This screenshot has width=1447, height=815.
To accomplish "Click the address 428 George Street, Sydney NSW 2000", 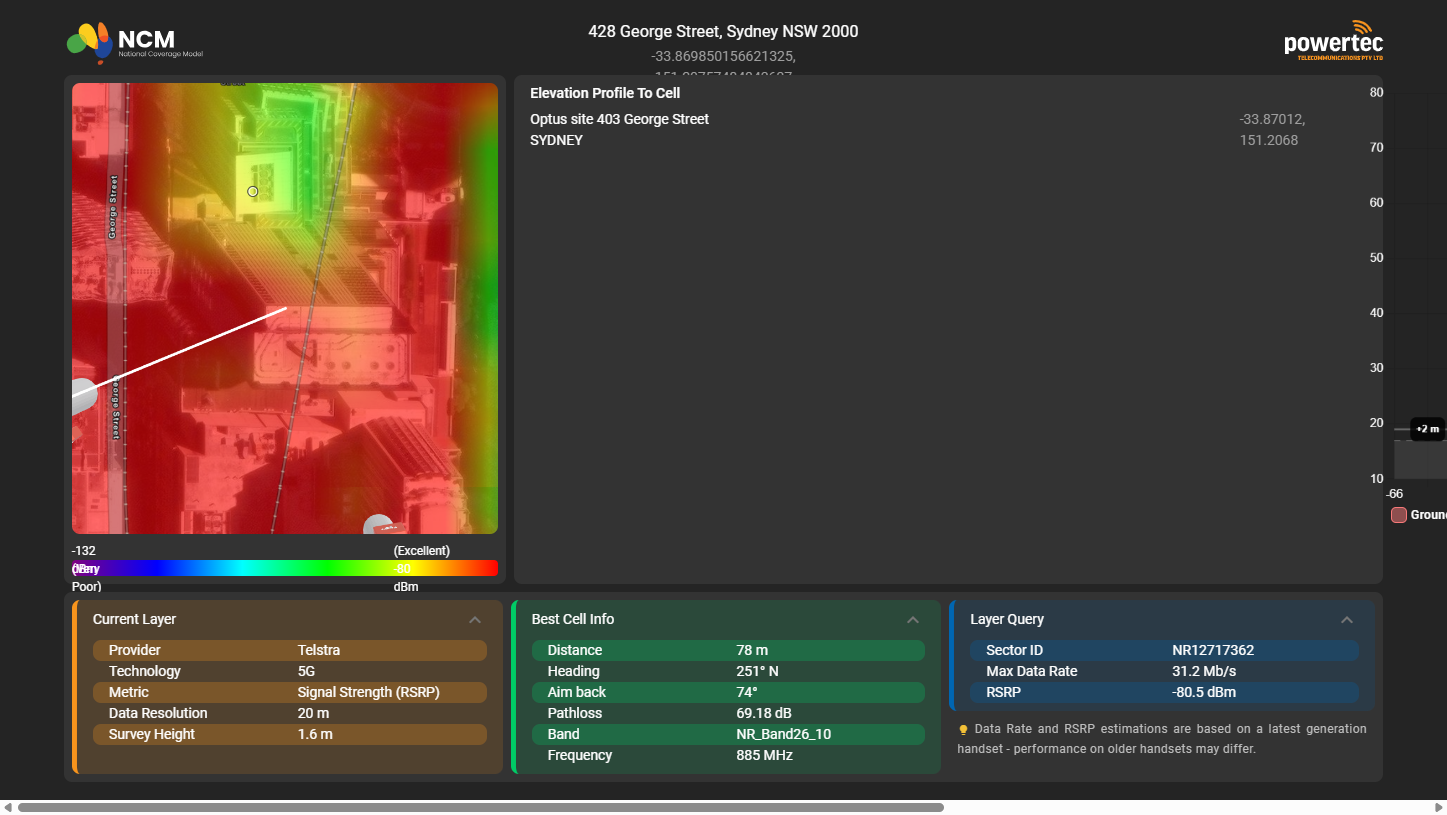I will pos(723,31).
